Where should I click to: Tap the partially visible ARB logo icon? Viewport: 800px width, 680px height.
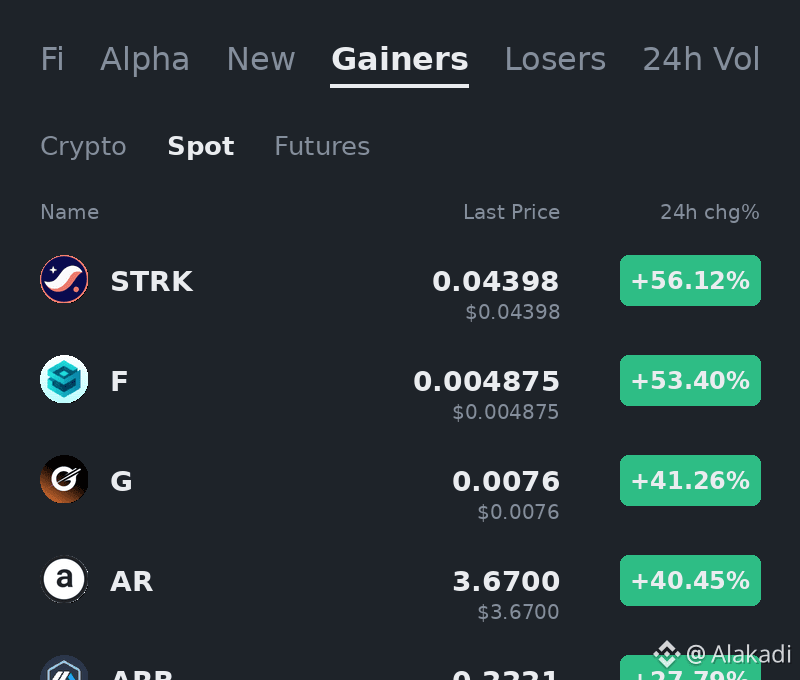[x=64, y=668]
